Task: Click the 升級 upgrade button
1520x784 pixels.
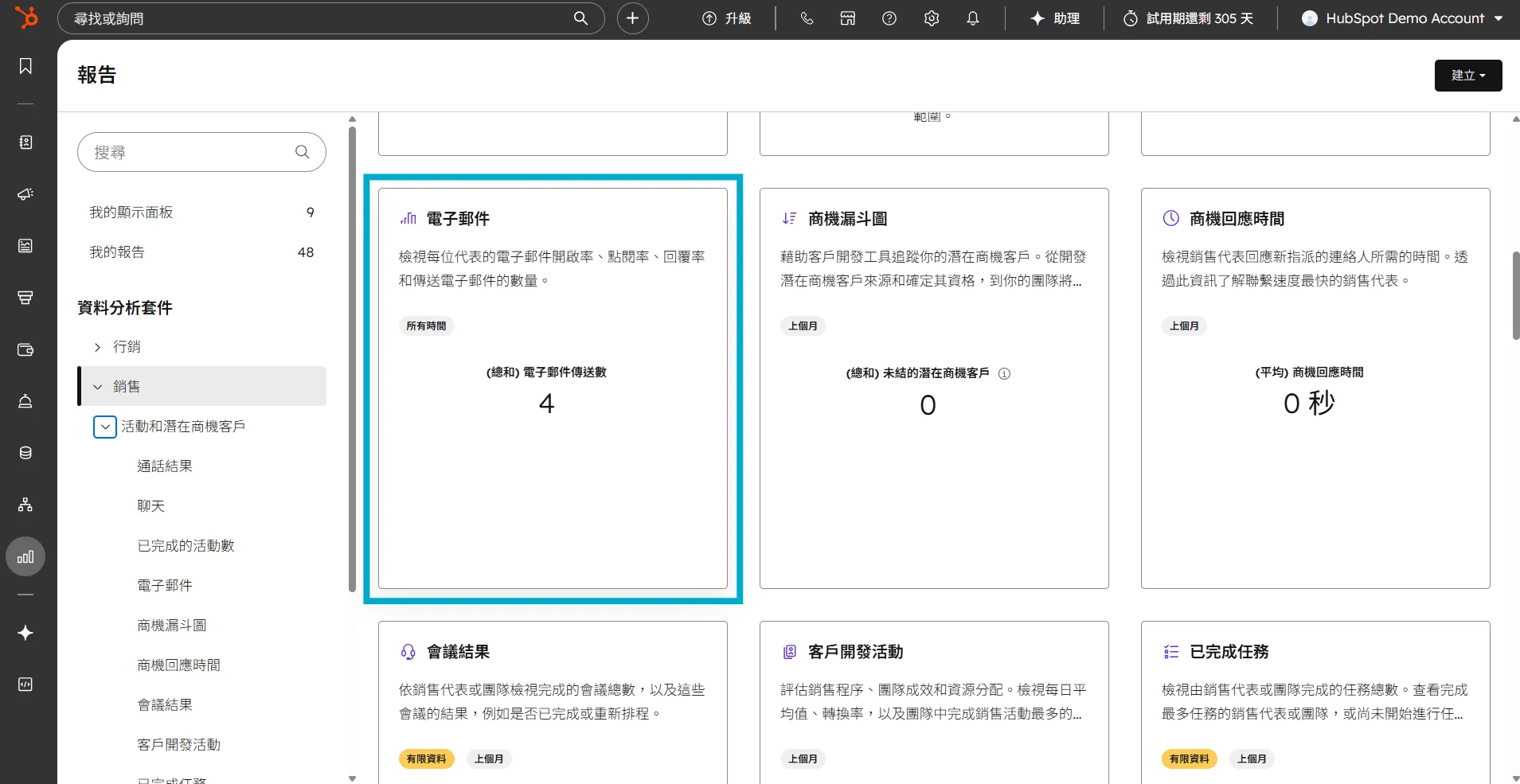Action: pos(727,18)
